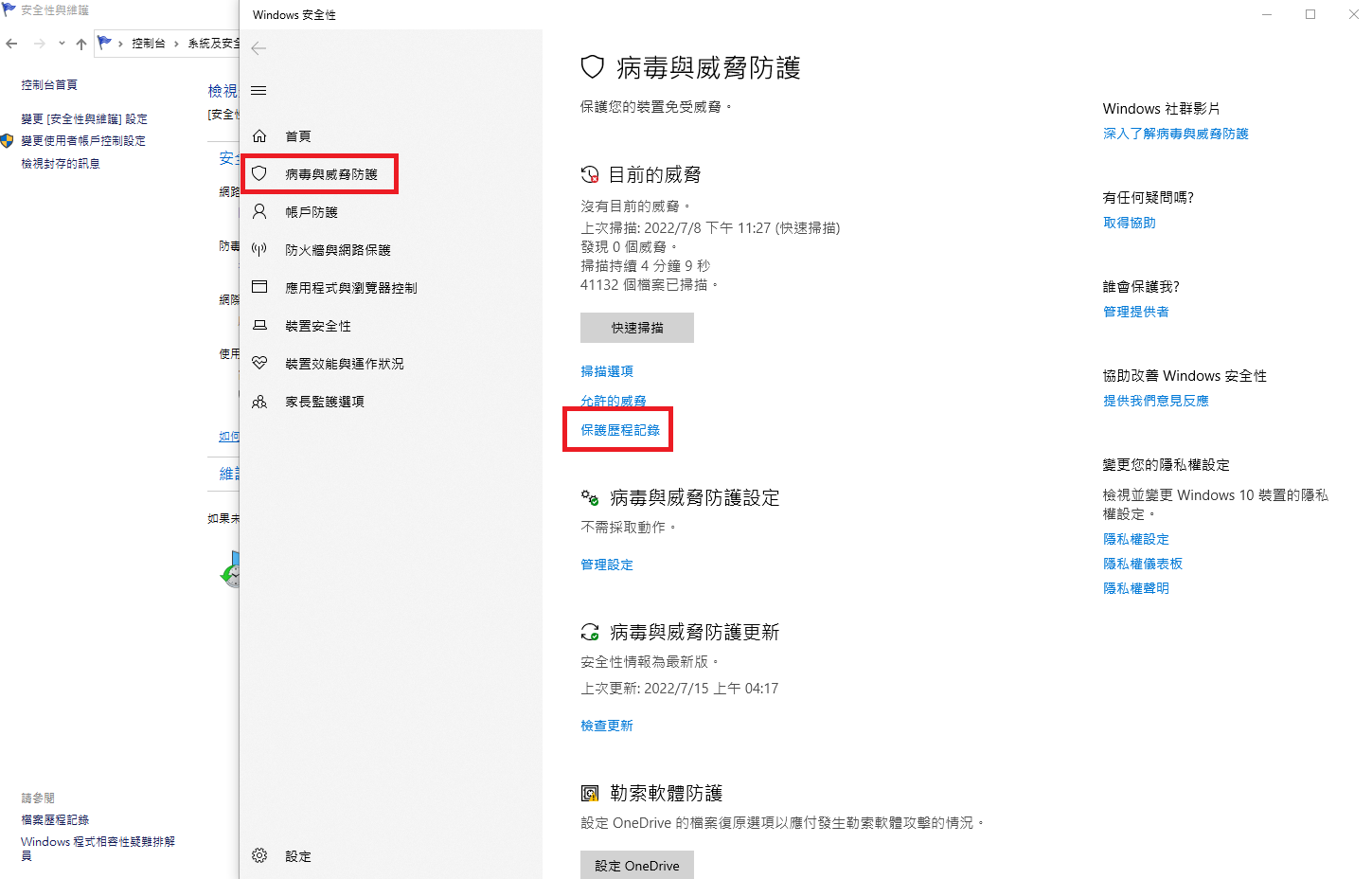
Task: Open 檔案歷程記錄 link in Control Panel
Action: pos(55,820)
